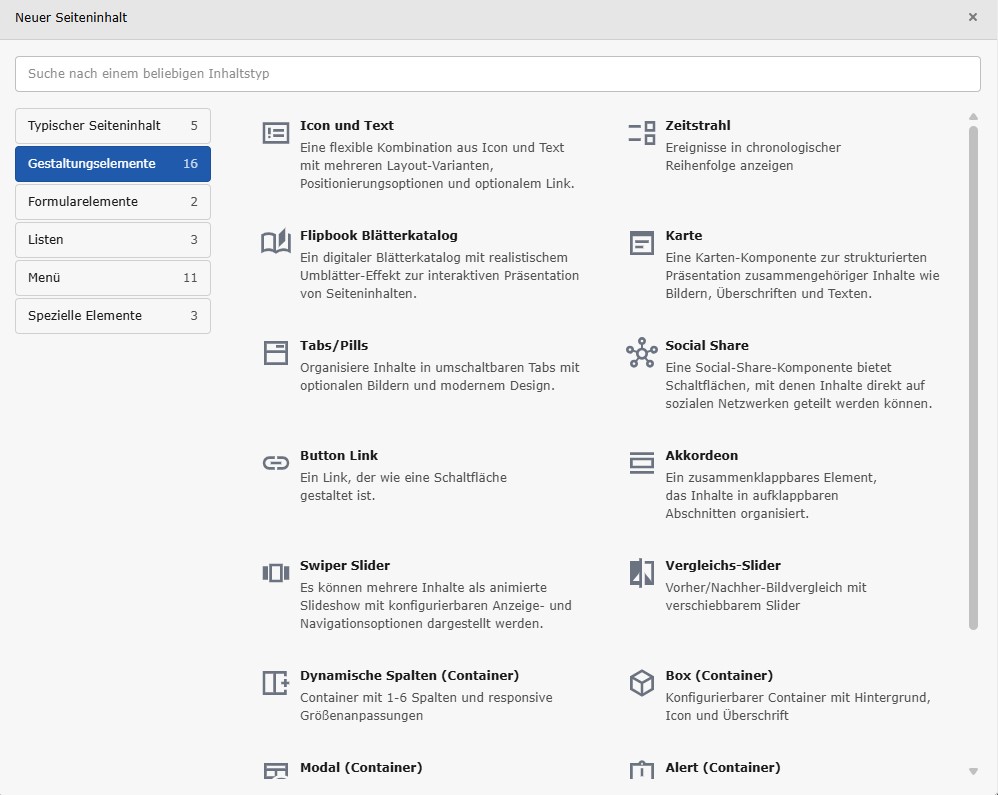The width and height of the screenshot is (998, 795).
Task: Click the scrollbar down arrow
Action: [973, 771]
